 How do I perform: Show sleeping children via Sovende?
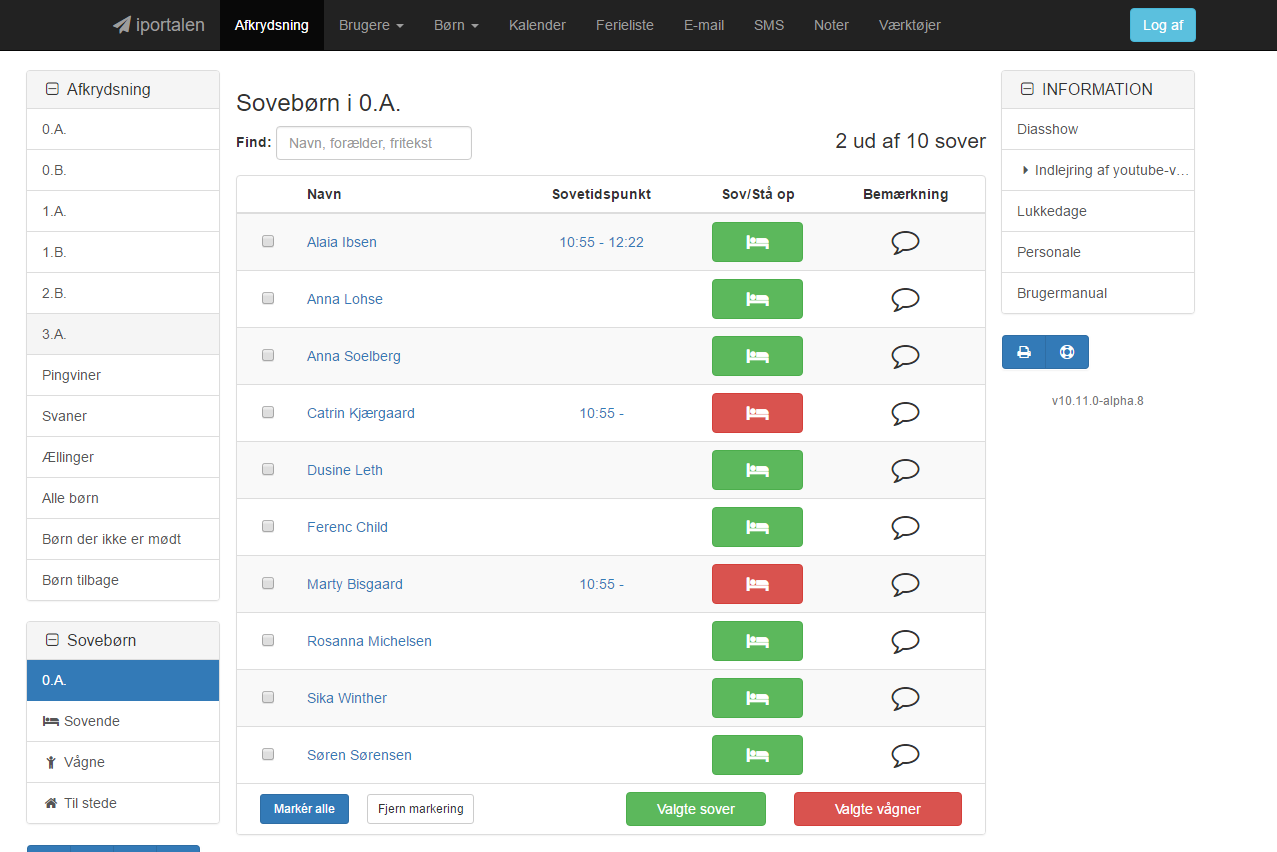[123, 721]
